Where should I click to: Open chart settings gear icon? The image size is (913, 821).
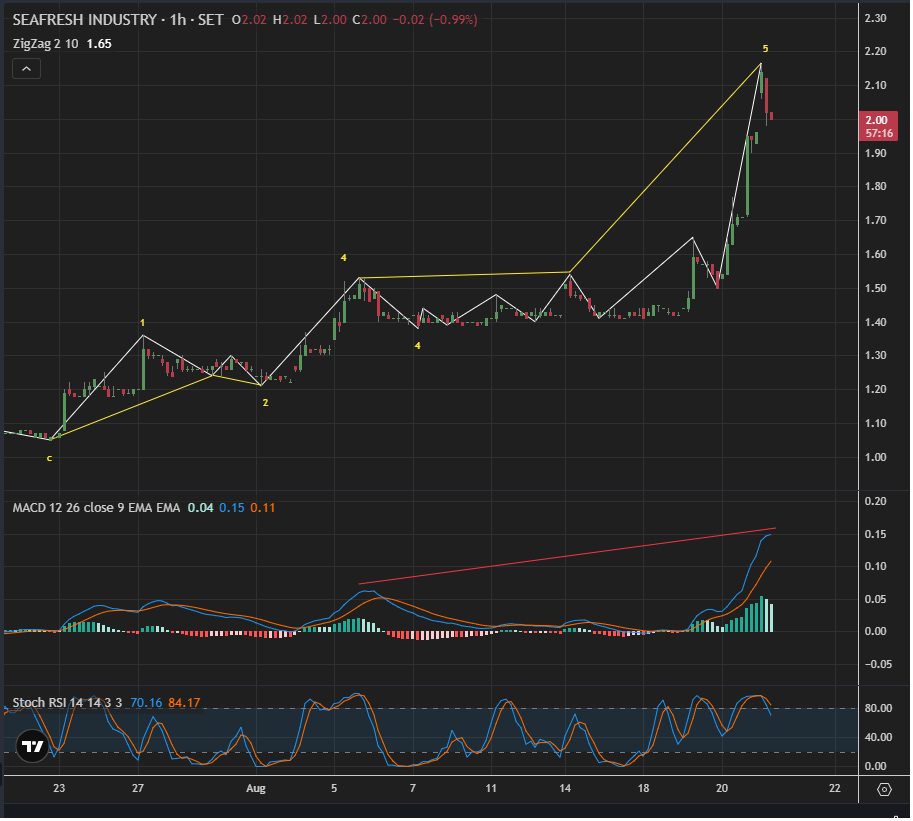click(886, 791)
